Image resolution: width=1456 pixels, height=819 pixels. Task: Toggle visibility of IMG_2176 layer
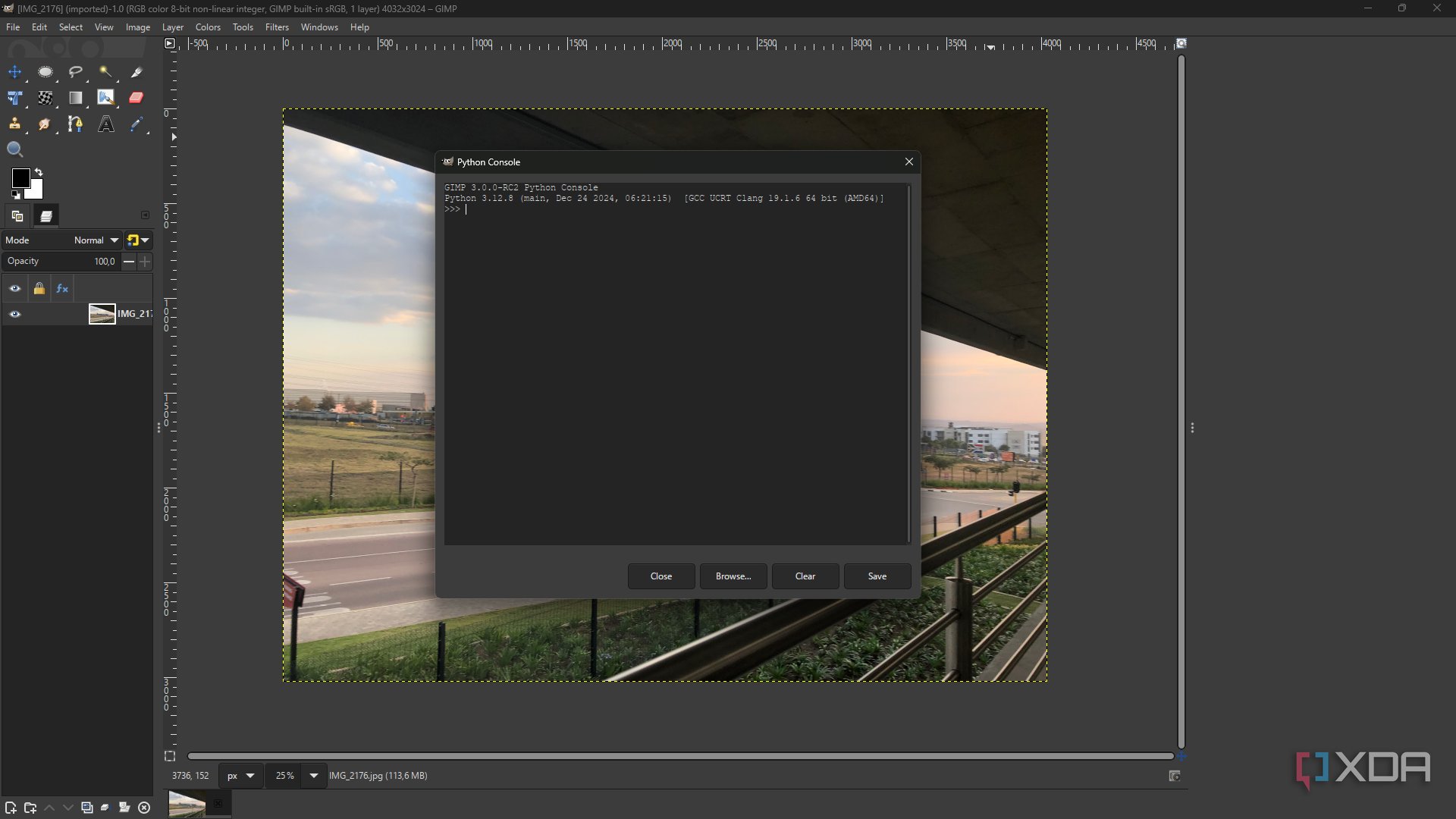point(14,314)
